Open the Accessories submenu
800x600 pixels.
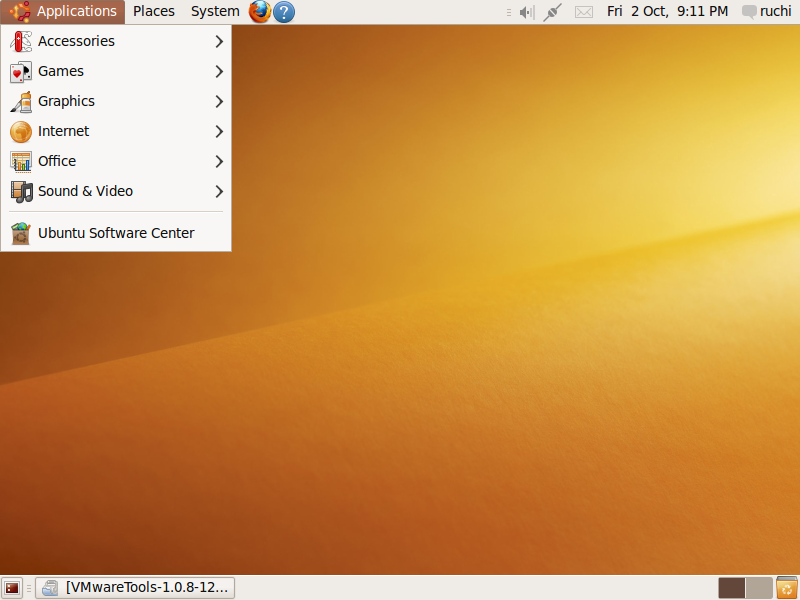tap(116, 41)
